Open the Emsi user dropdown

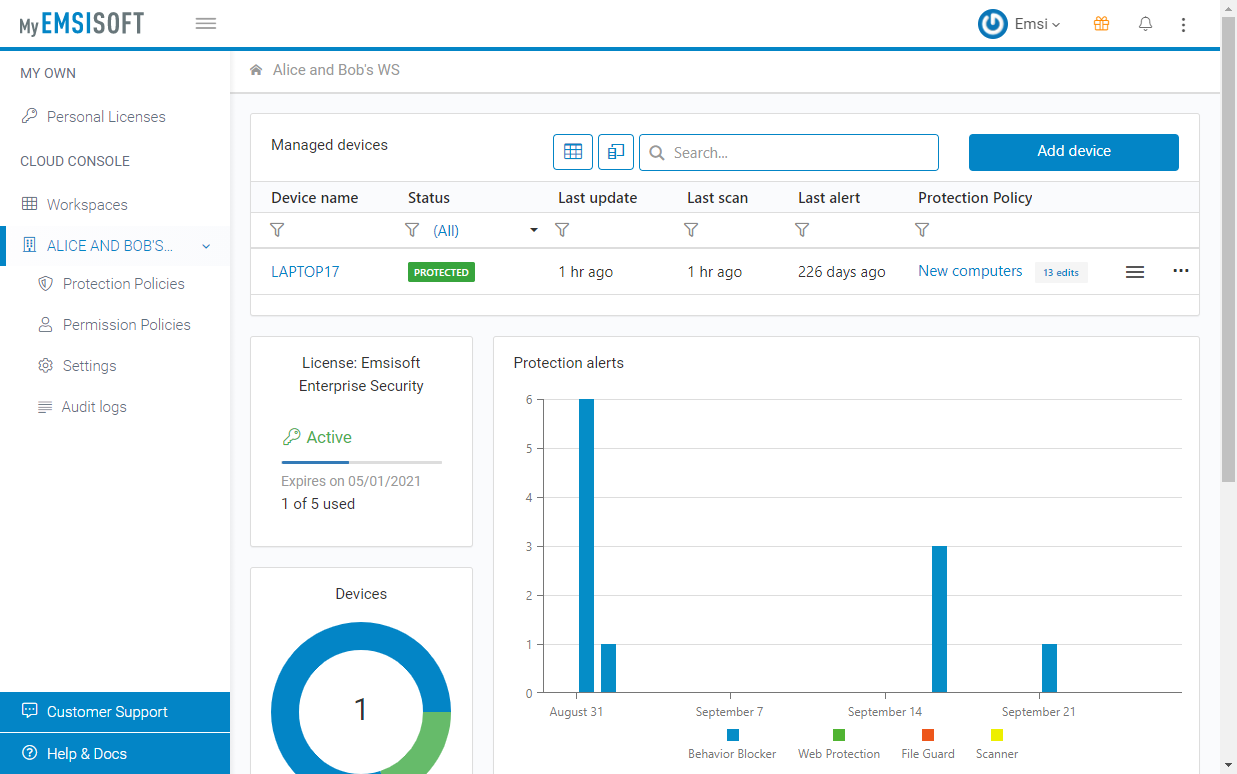[x=1037, y=24]
